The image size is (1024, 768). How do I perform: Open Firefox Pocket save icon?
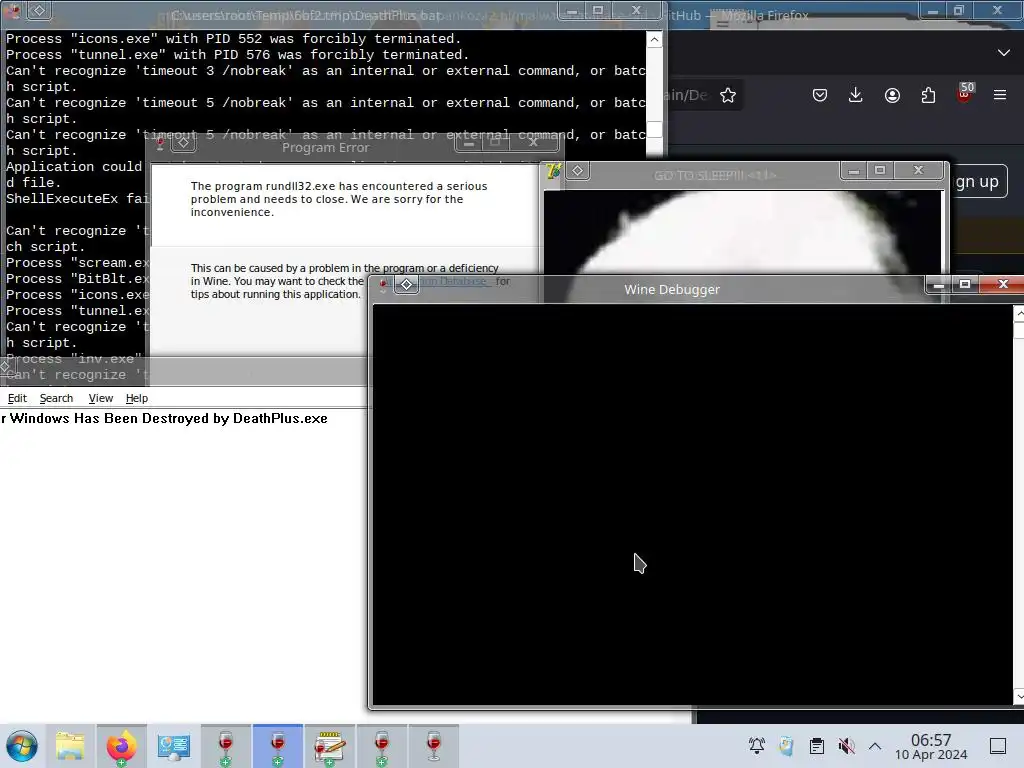820,95
